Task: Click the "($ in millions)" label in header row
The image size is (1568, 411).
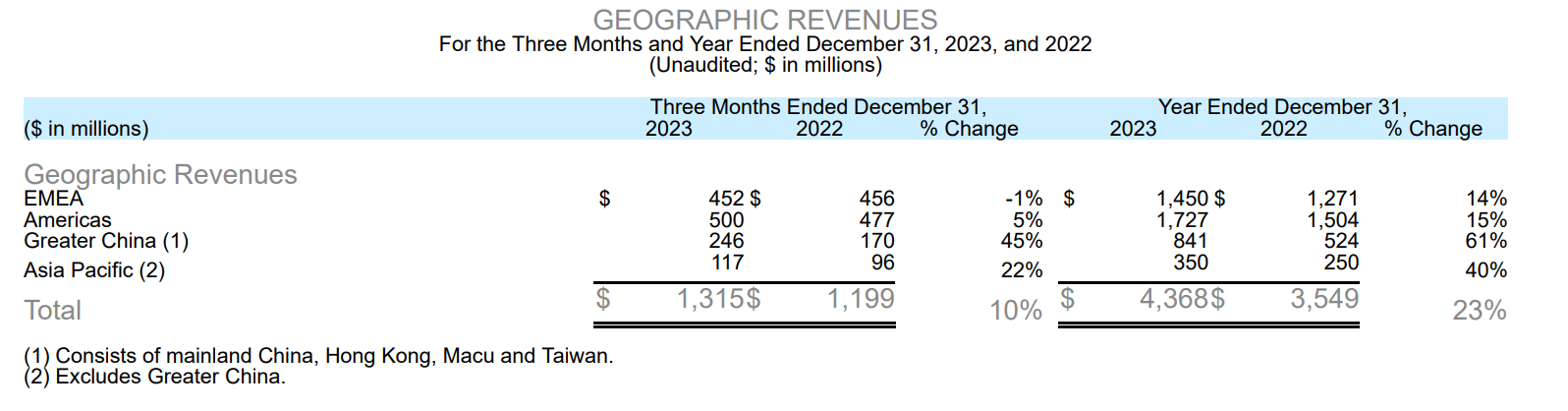Action: tap(86, 129)
